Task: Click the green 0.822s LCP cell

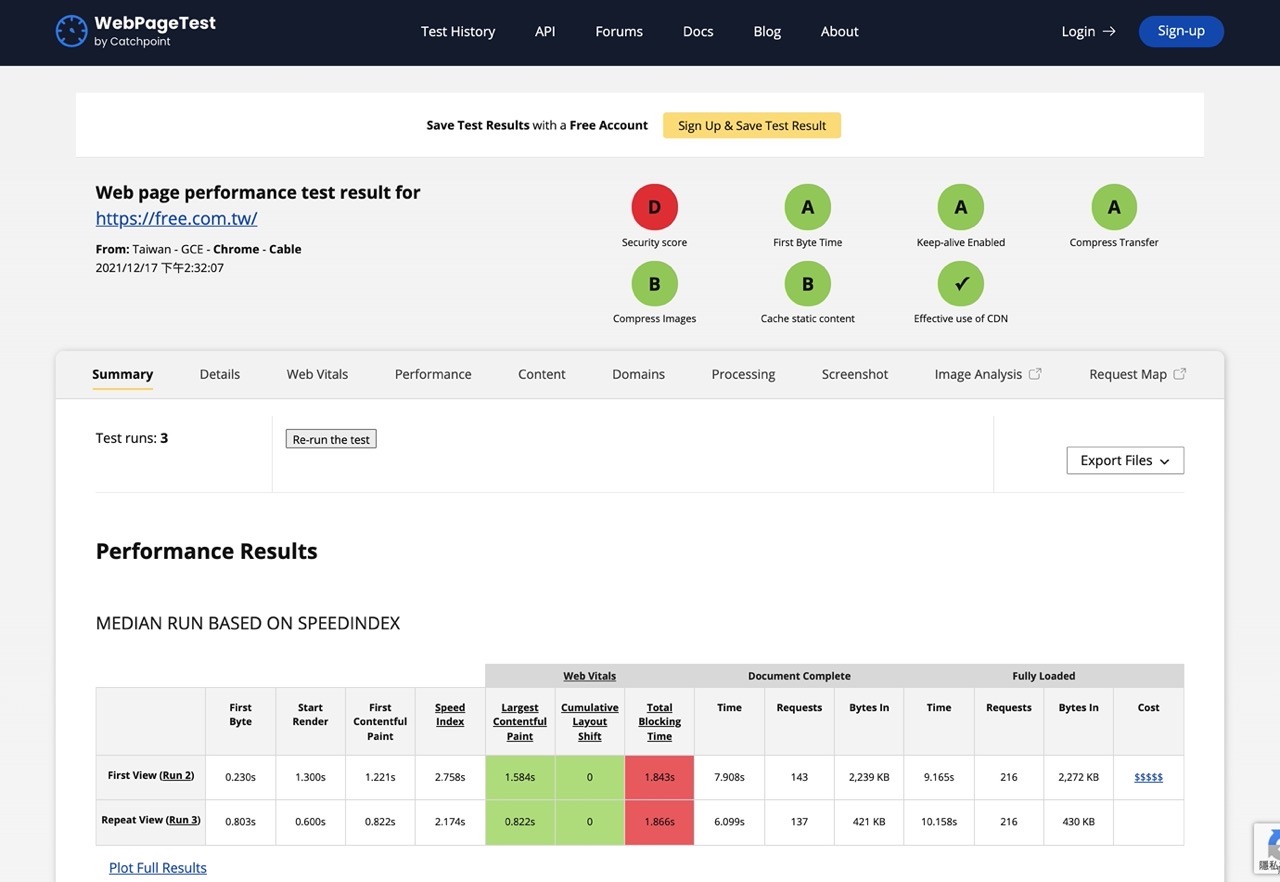Action: (x=520, y=822)
